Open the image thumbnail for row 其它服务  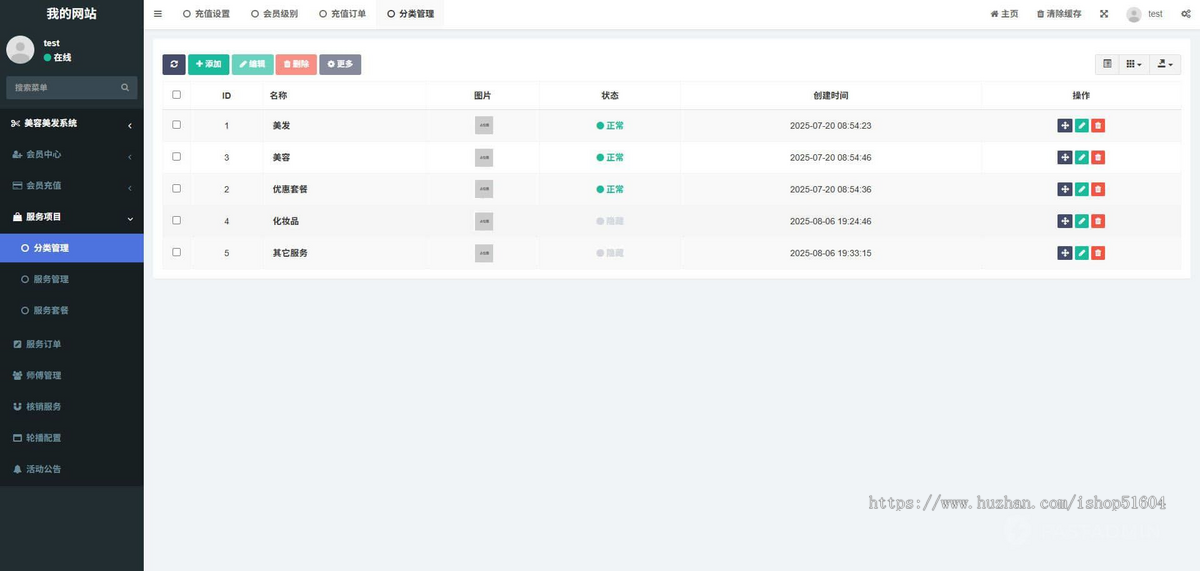tap(484, 253)
